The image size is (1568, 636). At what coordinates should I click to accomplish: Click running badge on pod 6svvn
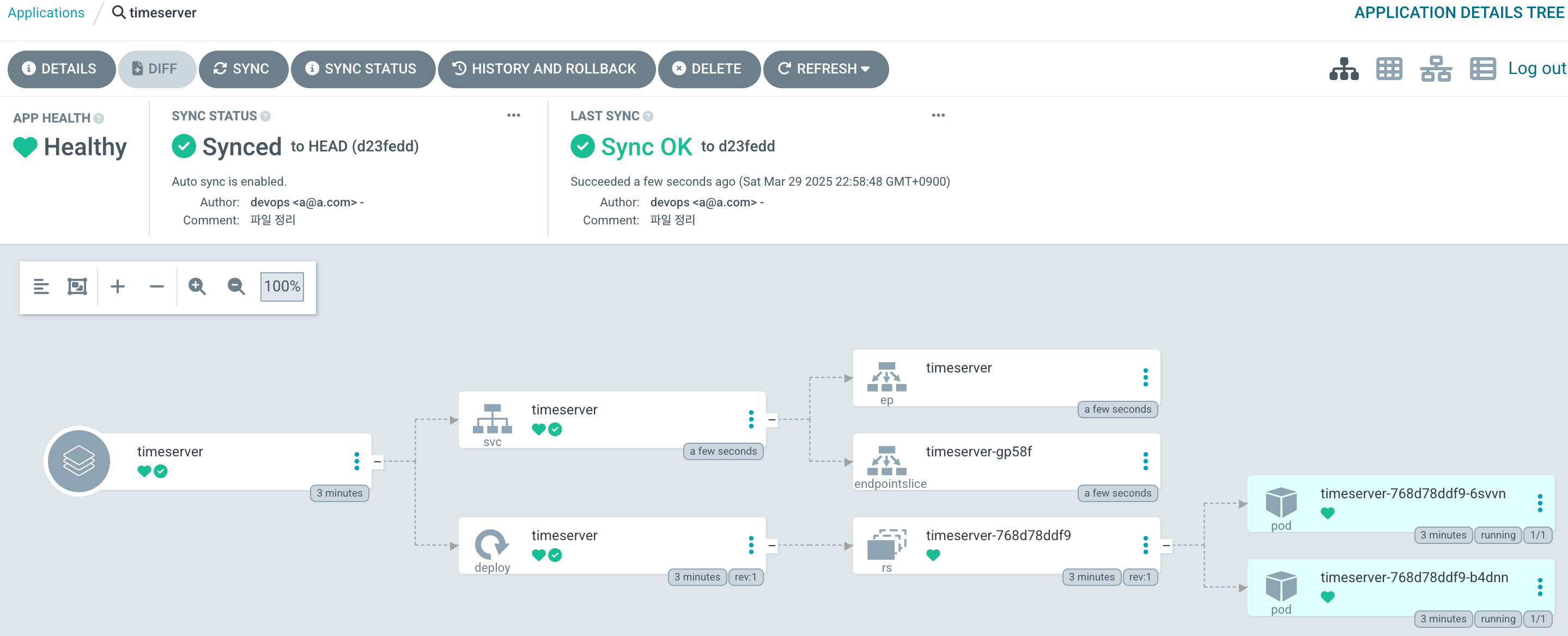coord(1497,534)
